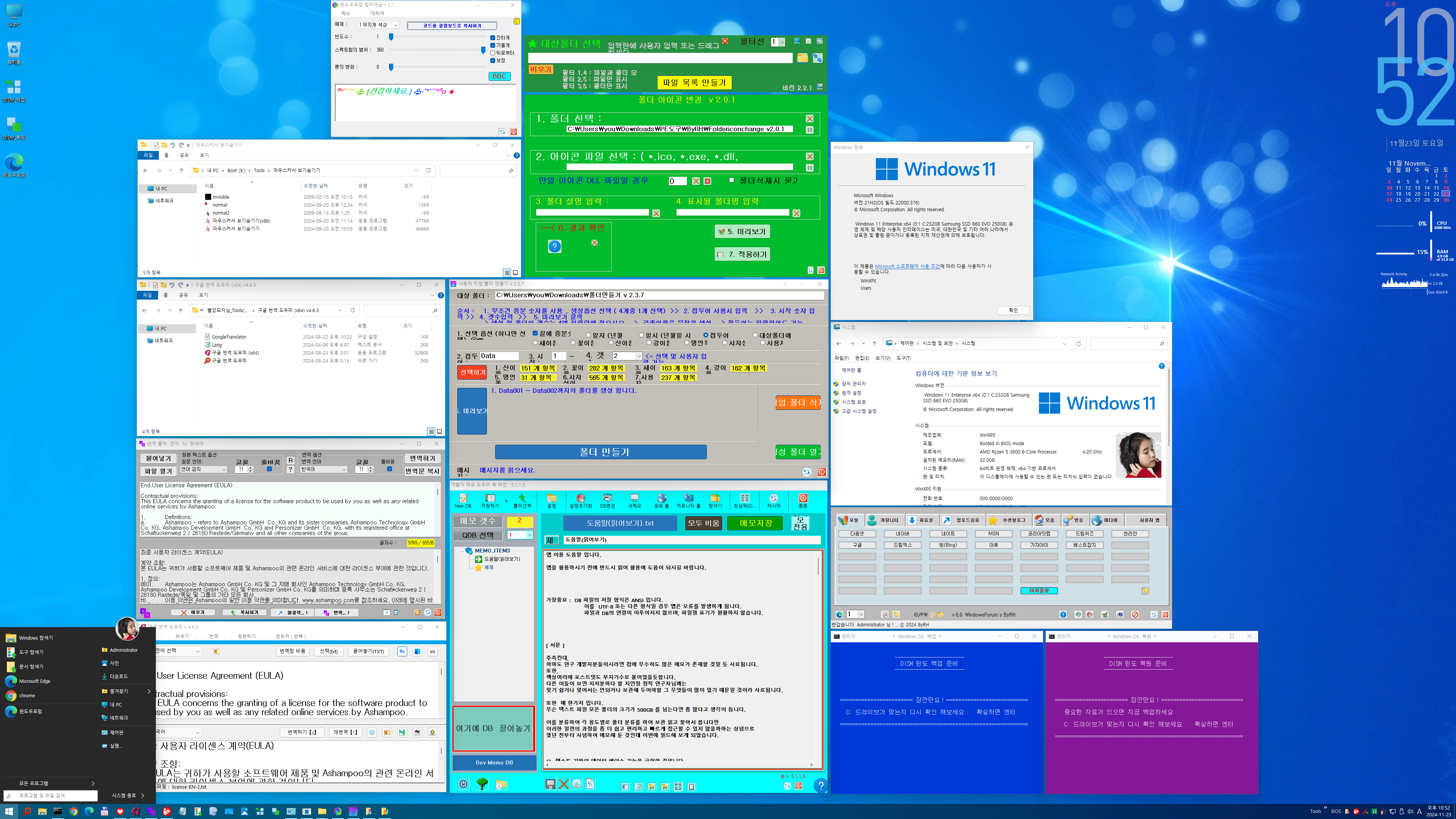
Task: Open 원문 언어 언어 감지 dropdown
Action: click(x=204, y=470)
